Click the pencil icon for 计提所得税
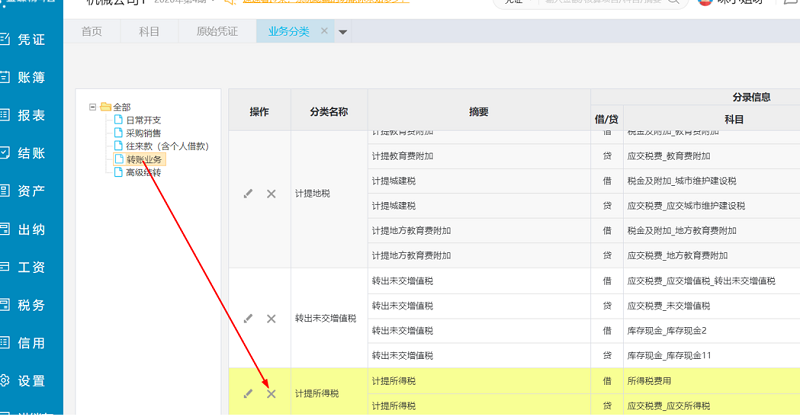Image resolution: width=800 pixels, height=420 pixels. tap(248, 393)
